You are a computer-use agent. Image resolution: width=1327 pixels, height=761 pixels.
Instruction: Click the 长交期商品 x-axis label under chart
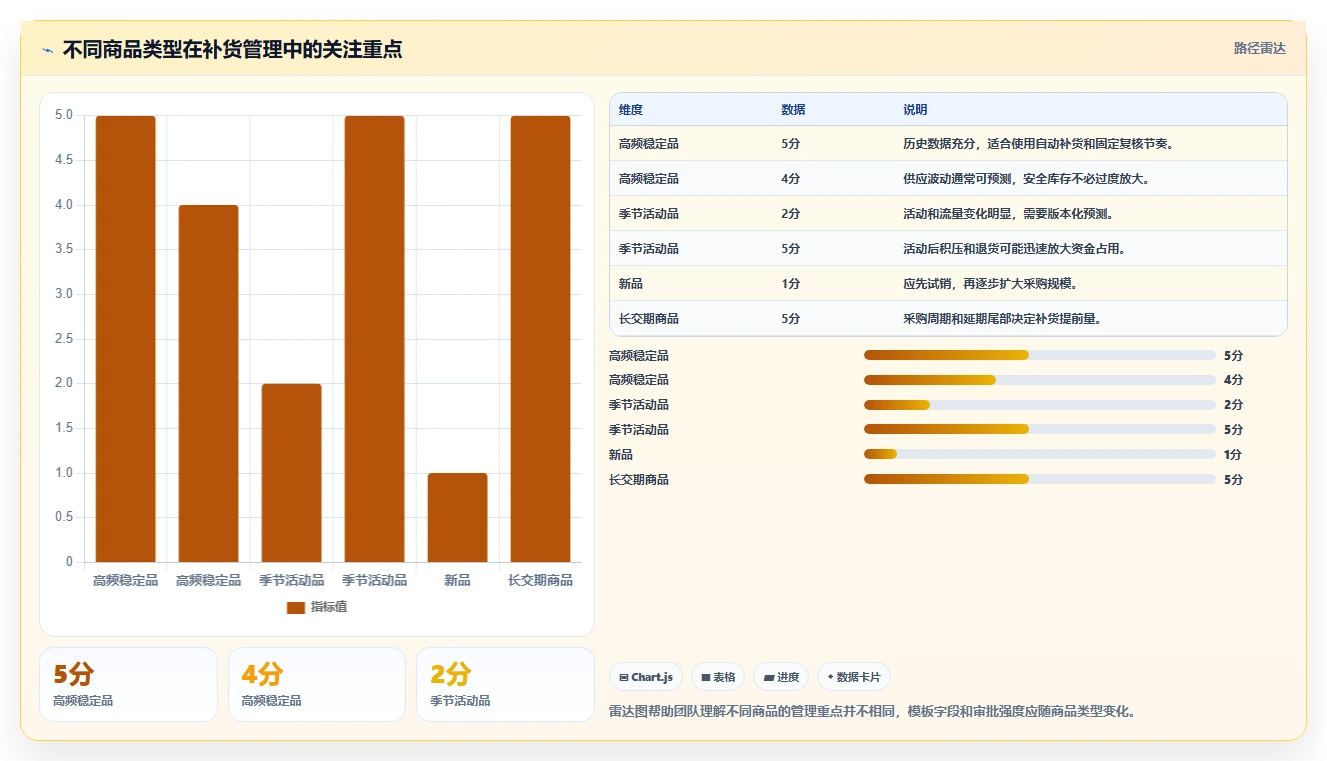pos(540,580)
